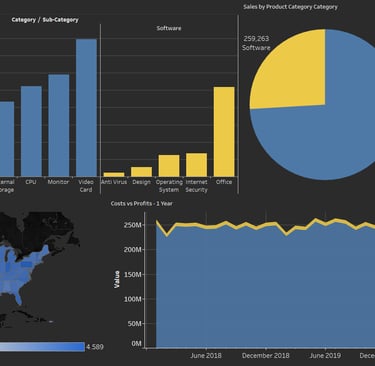Click the '4,589' legend value
The image size is (375, 366).
[95, 347]
